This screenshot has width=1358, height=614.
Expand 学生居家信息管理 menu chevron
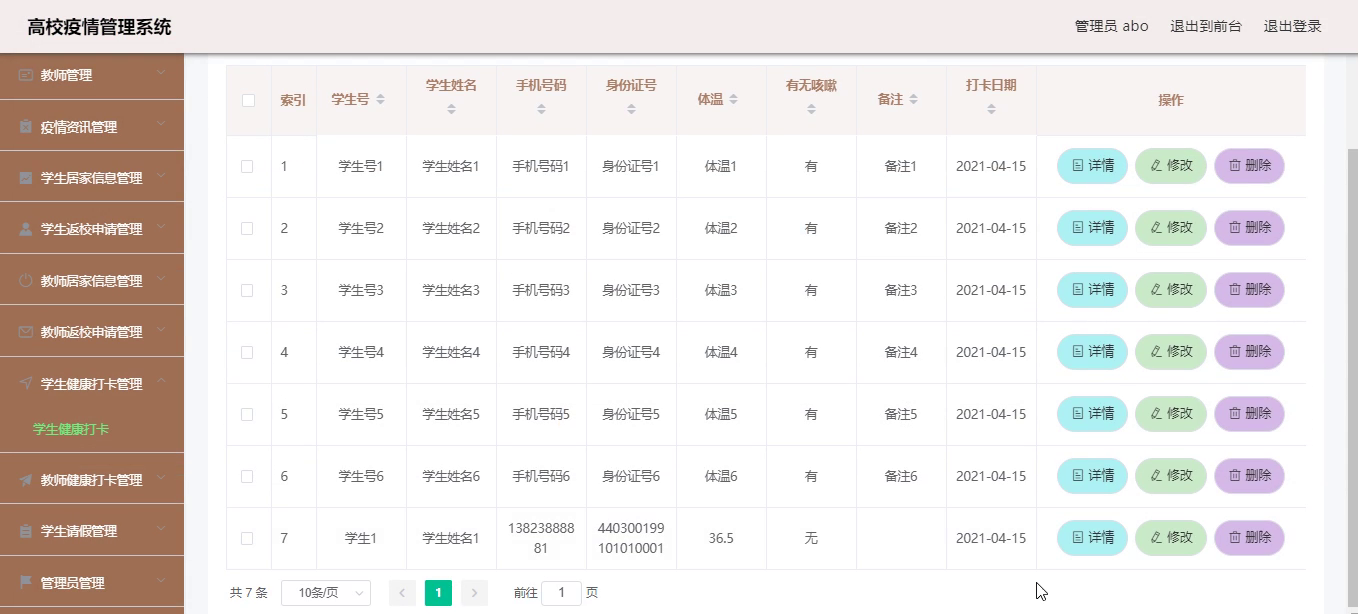click(x=161, y=177)
